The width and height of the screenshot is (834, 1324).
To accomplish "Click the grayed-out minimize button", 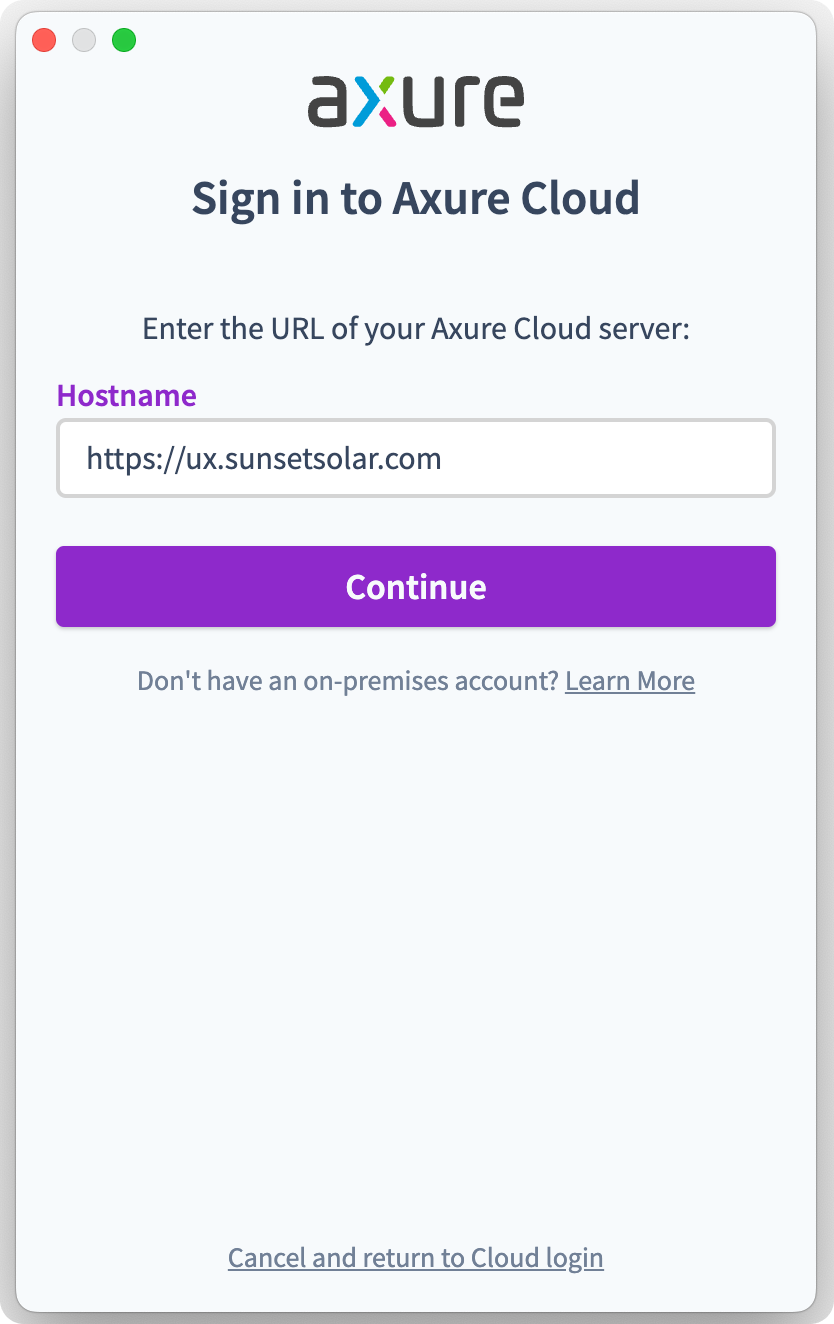I will coord(84,41).
